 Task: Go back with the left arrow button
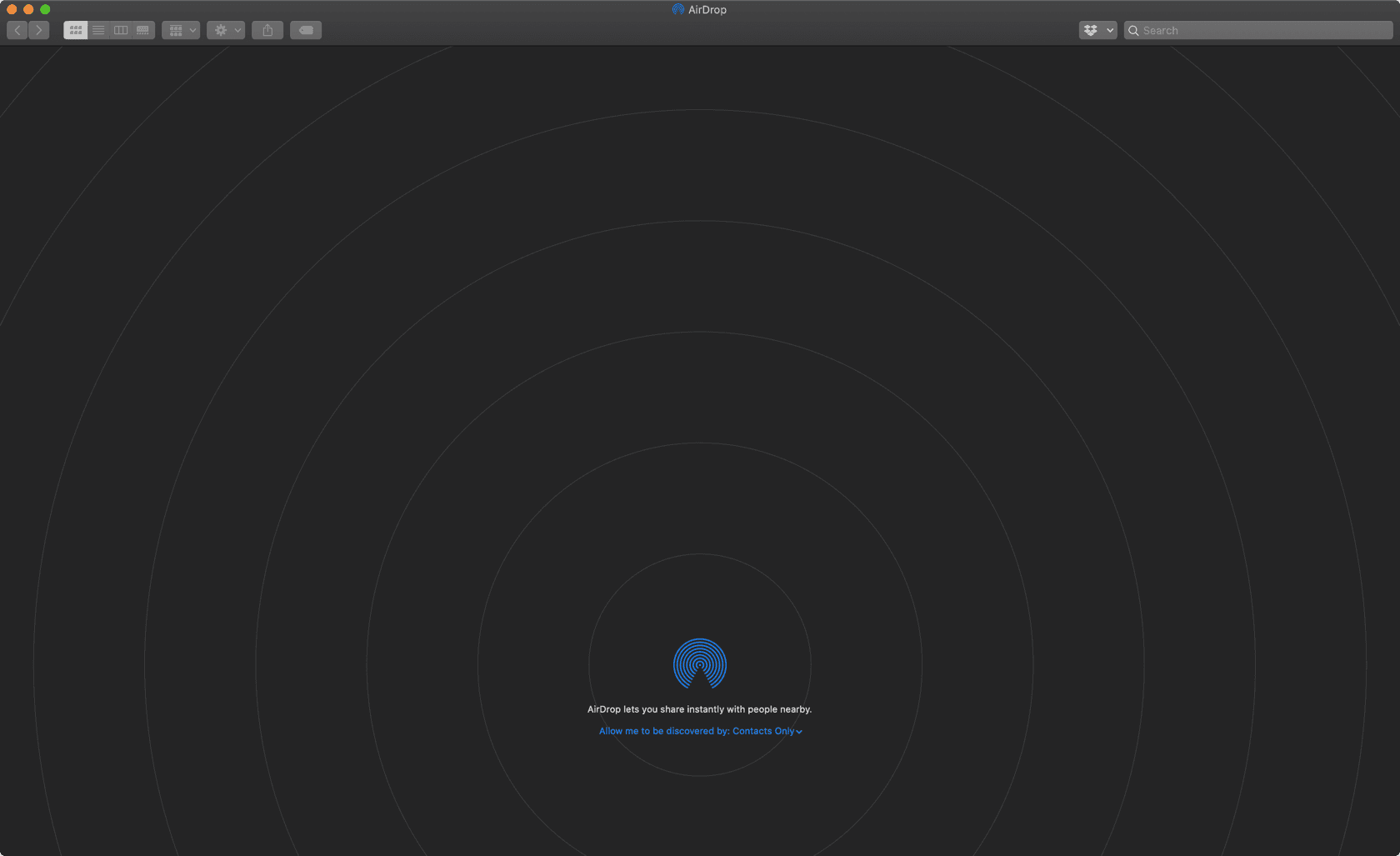pos(17,30)
